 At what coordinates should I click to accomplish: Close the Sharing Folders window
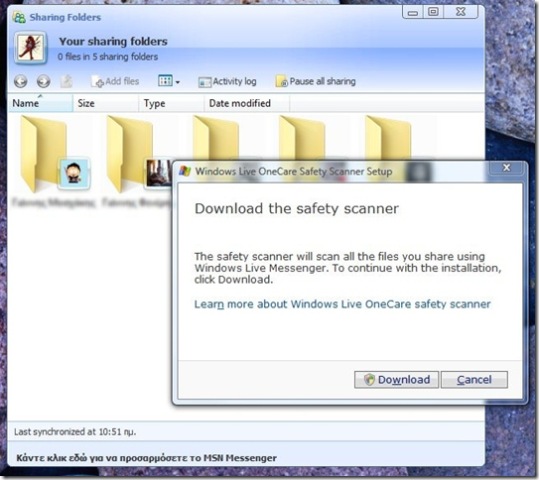(x=461, y=12)
